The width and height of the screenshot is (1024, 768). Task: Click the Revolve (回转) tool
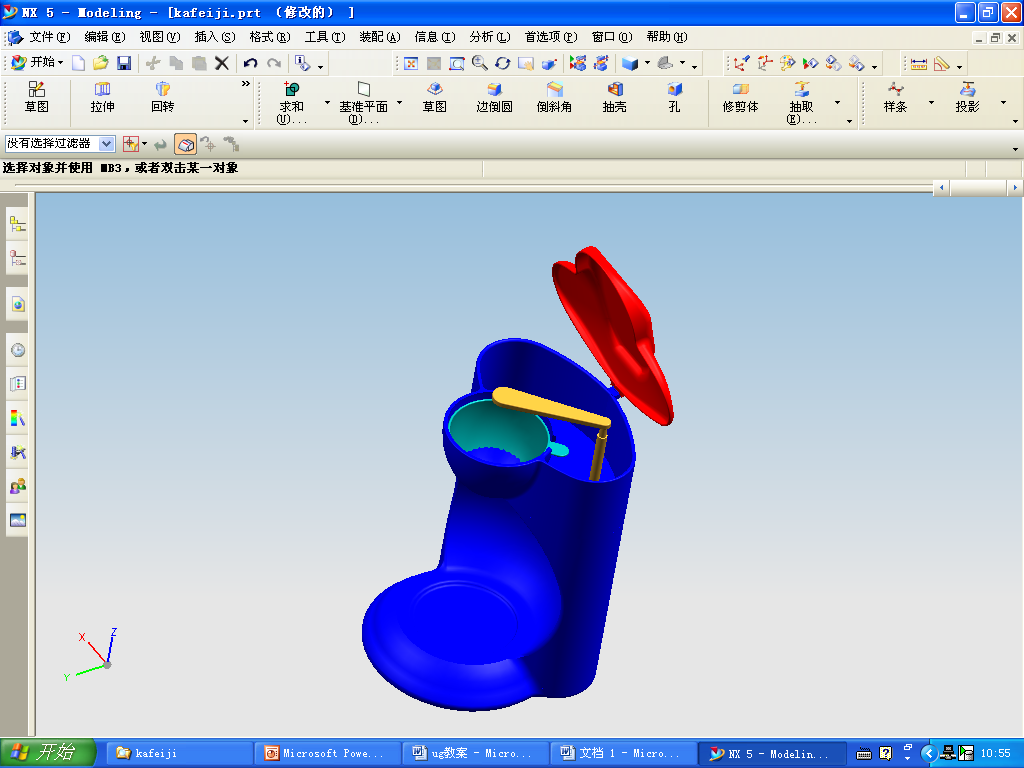(x=162, y=97)
